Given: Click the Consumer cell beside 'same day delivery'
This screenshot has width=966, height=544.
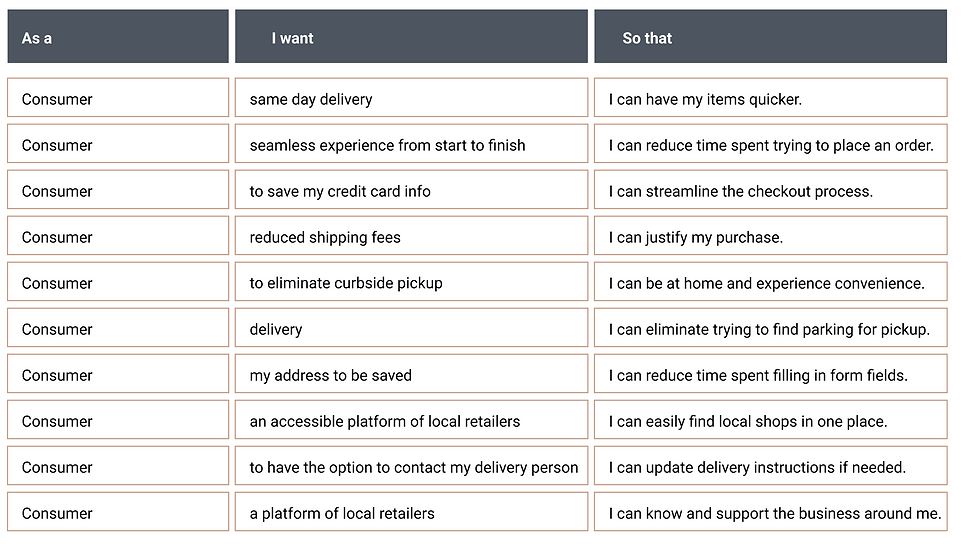Looking at the screenshot, I should (x=118, y=97).
